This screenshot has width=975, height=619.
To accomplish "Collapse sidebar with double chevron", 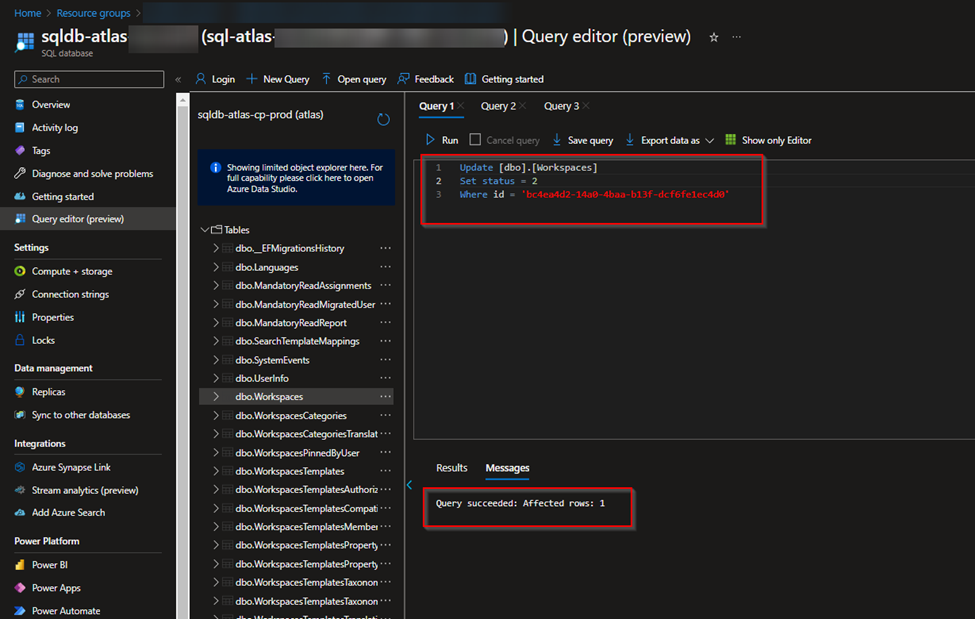I will [x=178, y=79].
